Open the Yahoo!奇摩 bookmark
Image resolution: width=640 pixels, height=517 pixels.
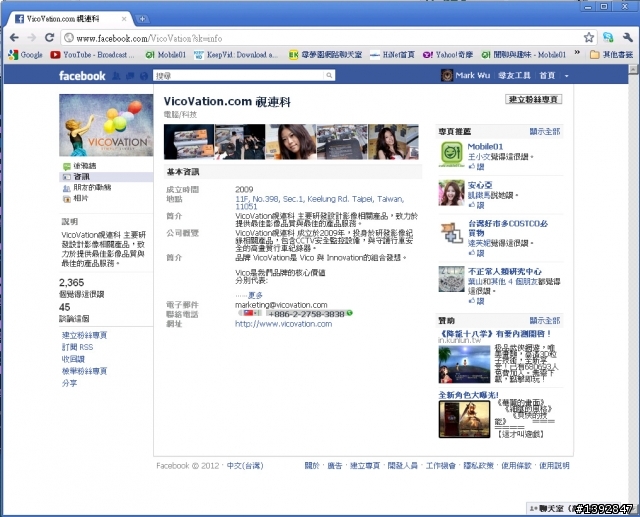pyautogui.click(x=448, y=55)
